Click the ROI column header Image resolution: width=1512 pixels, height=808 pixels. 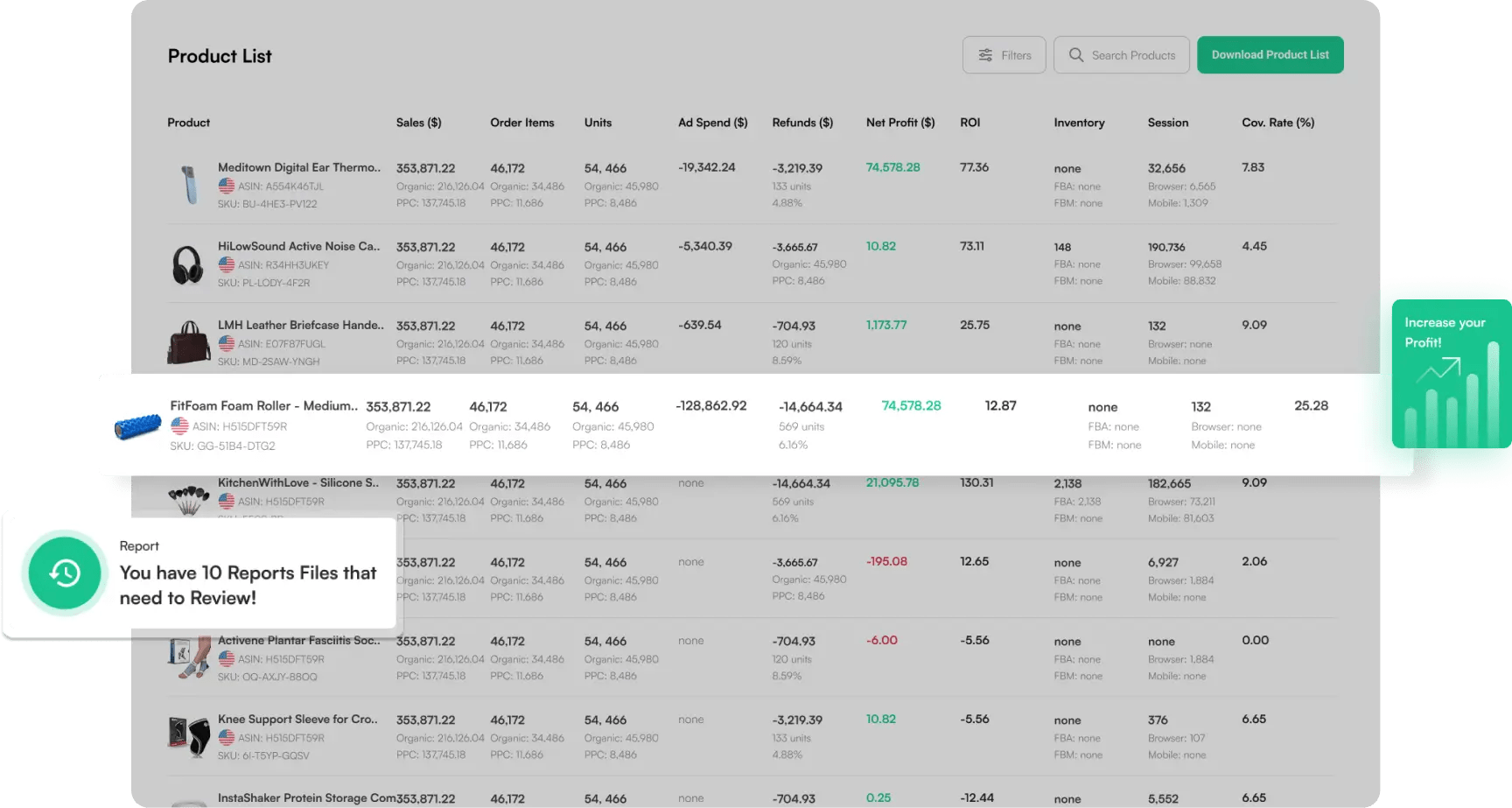tap(969, 123)
